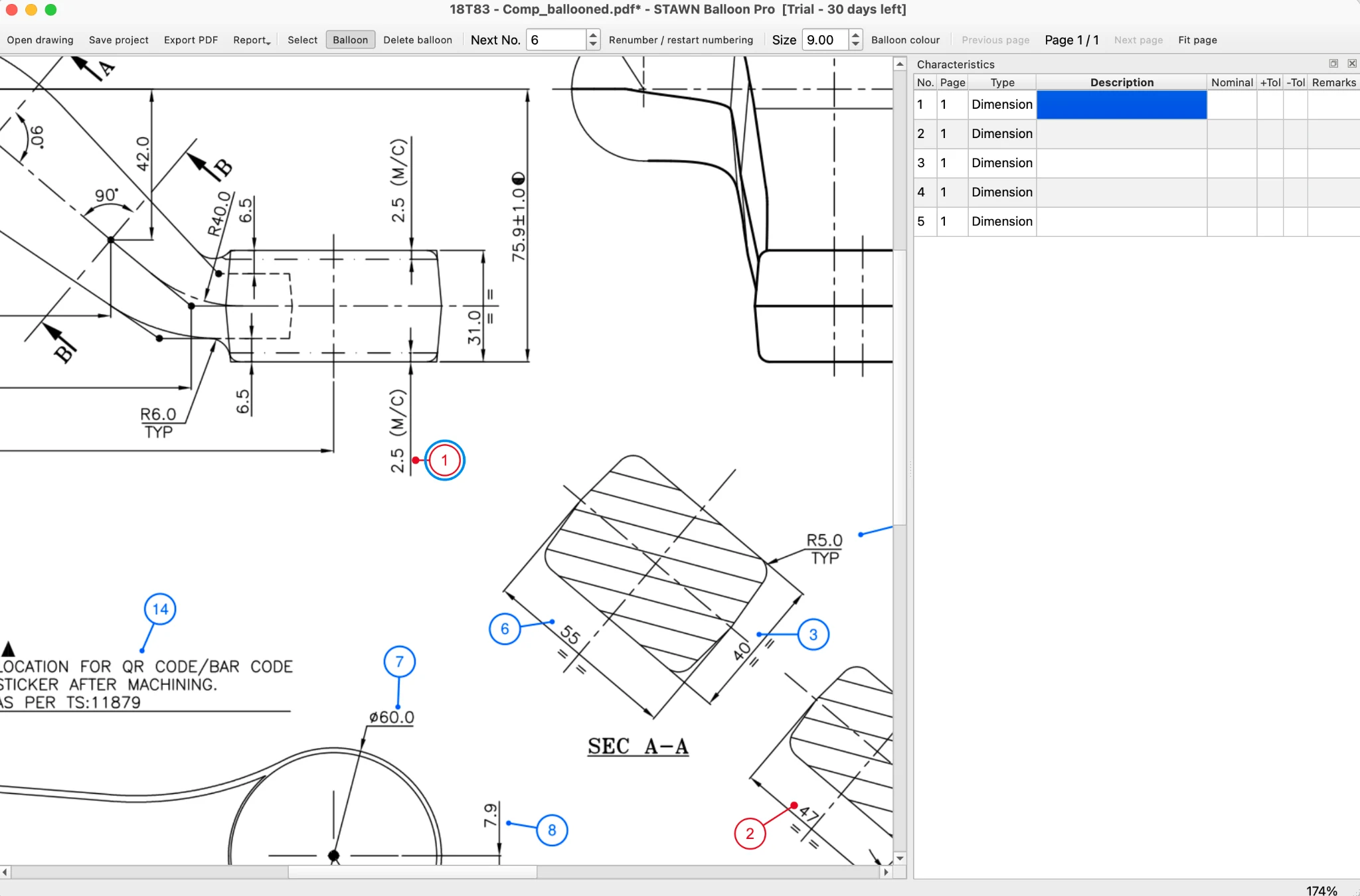Click the Size input field
The width and height of the screenshot is (1360, 896).
825,40
